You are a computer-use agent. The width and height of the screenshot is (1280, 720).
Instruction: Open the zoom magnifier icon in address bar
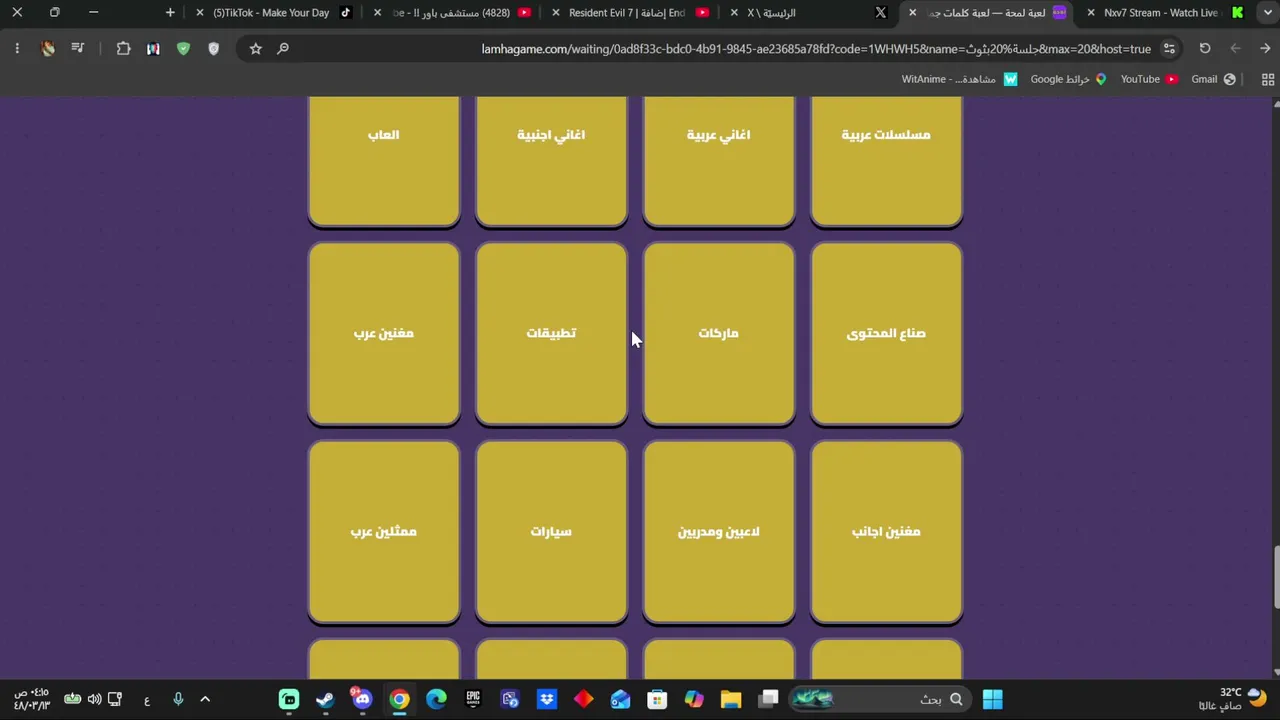click(x=283, y=49)
